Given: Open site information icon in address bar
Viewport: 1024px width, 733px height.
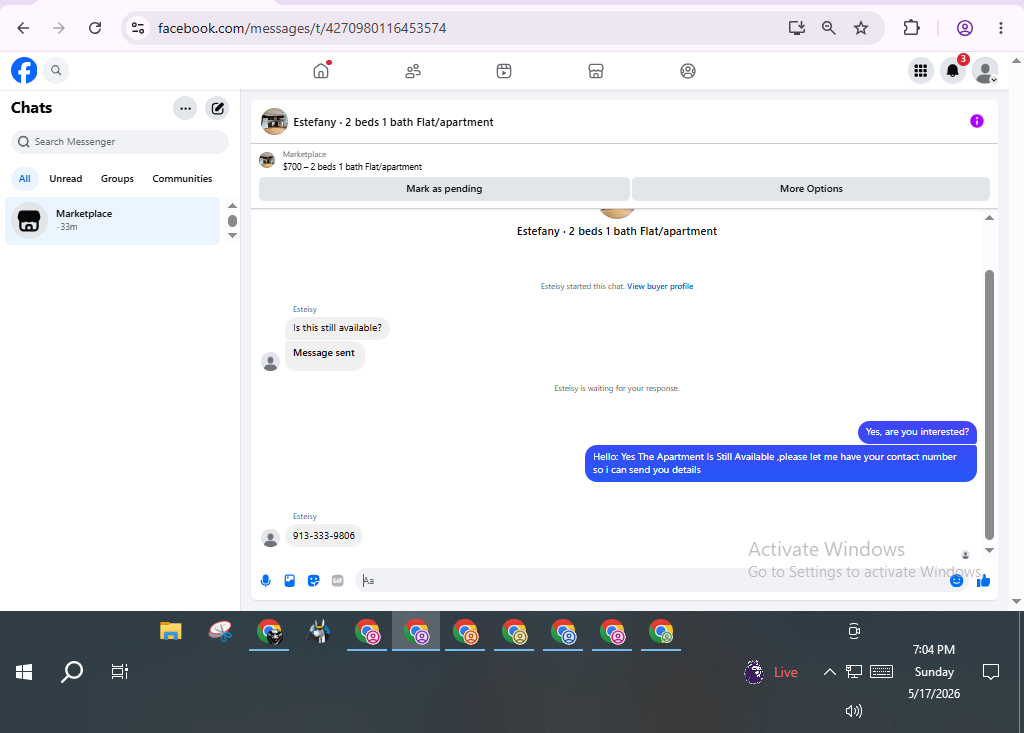Looking at the screenshot, I should tap(138, 28).
